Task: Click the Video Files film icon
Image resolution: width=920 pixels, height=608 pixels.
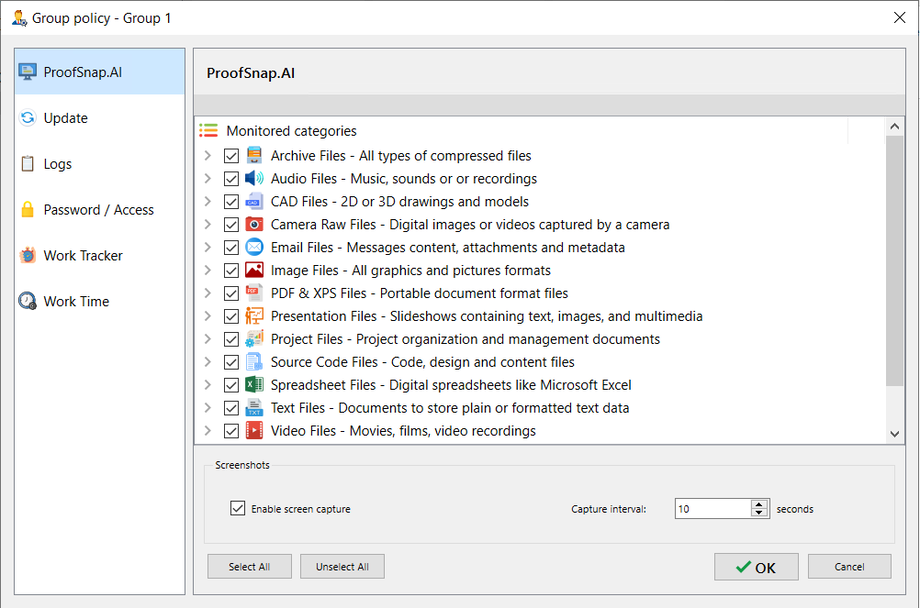Action: click(254, 430)
